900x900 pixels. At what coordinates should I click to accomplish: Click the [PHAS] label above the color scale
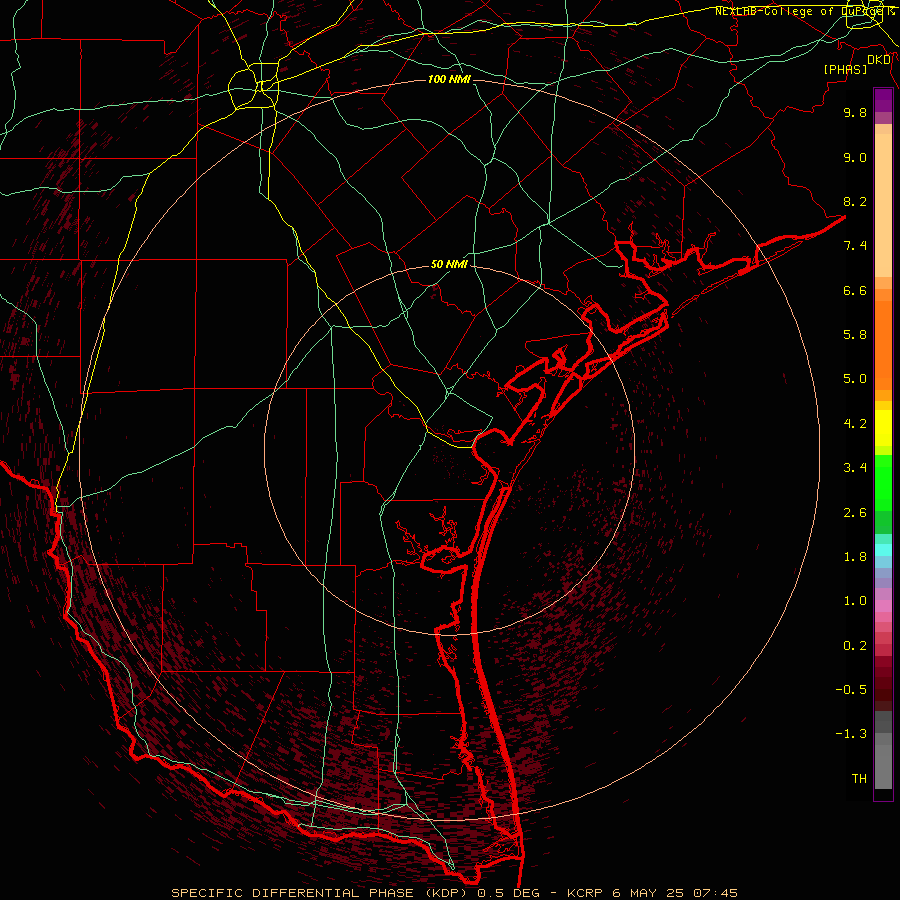click(x=845, y=69)
